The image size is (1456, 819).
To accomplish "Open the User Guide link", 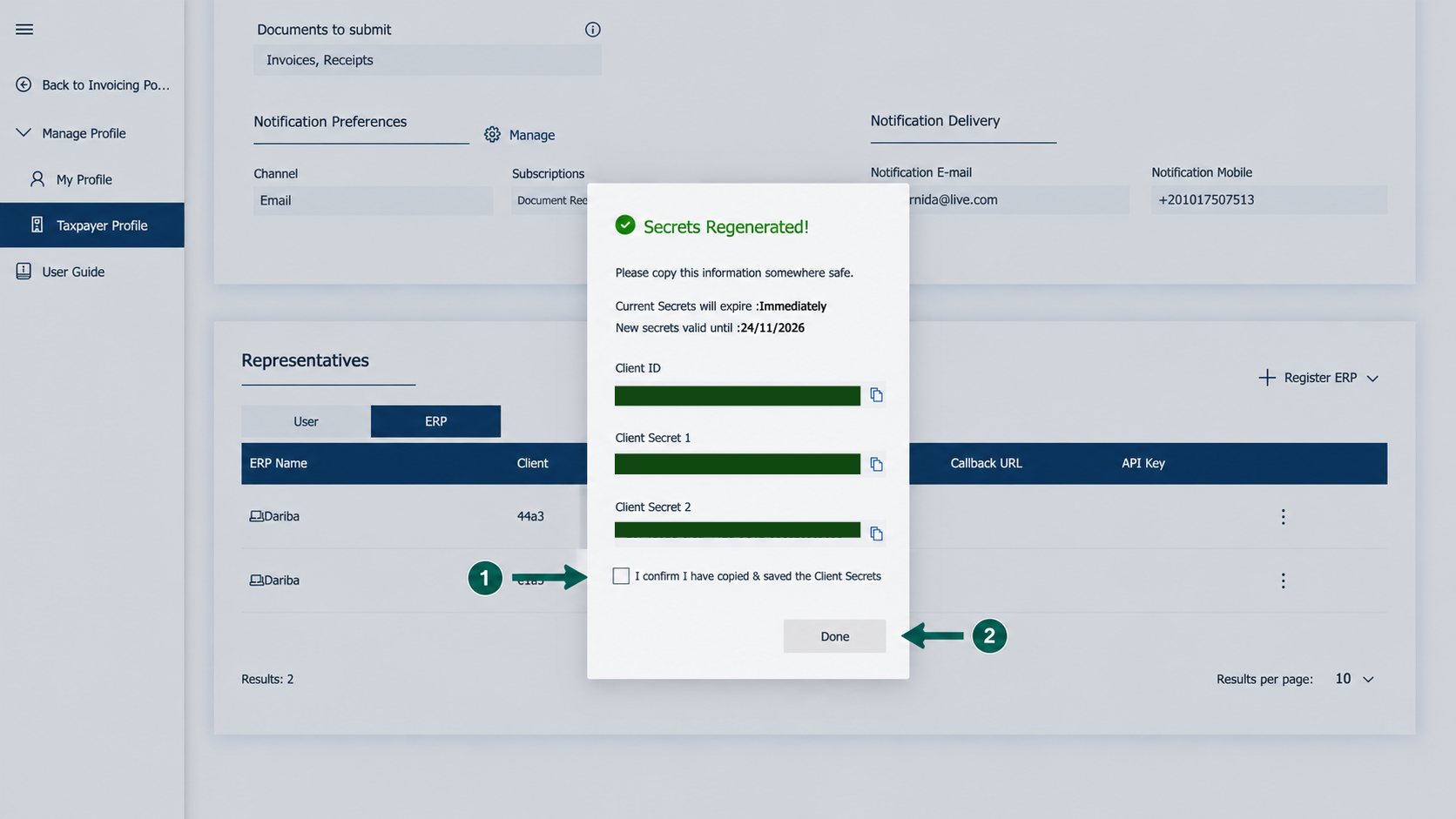I will pos(73,272).
